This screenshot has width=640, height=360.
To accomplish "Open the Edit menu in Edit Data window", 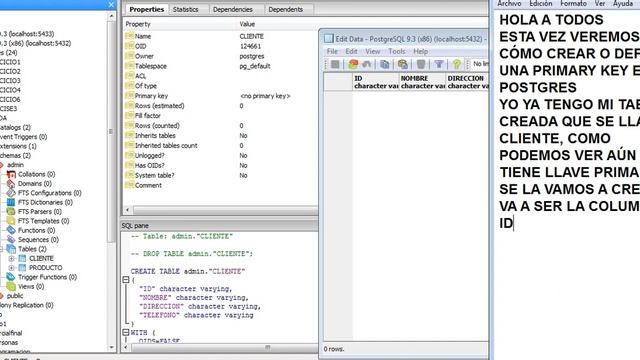I will click(351, 51).
